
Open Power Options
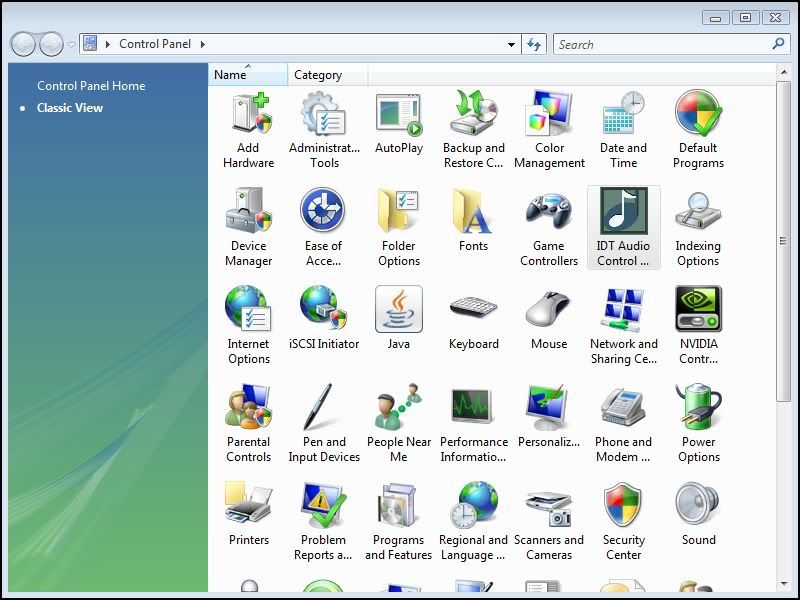click(x=698, y=423)
